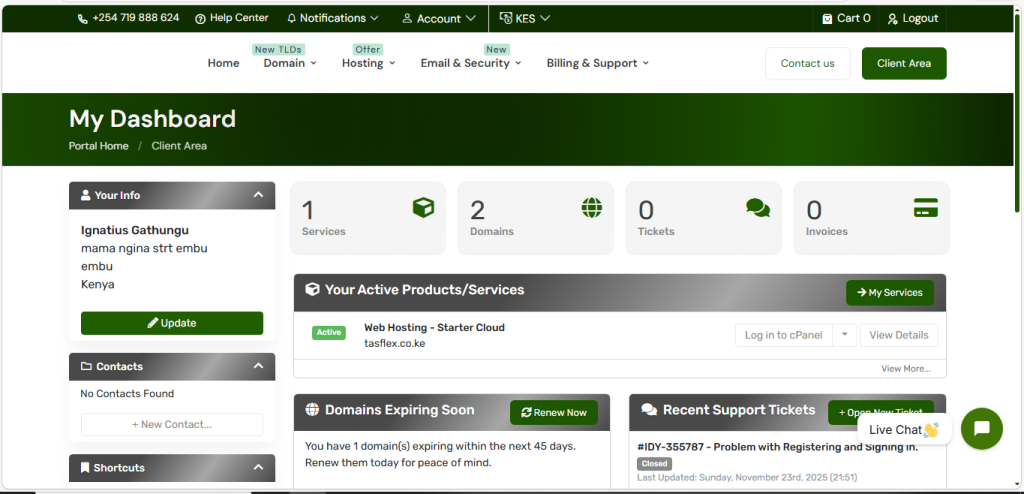Open the dropdown arrow next to Log in to cPanel
1024x494 pixels.
(844, 335)
